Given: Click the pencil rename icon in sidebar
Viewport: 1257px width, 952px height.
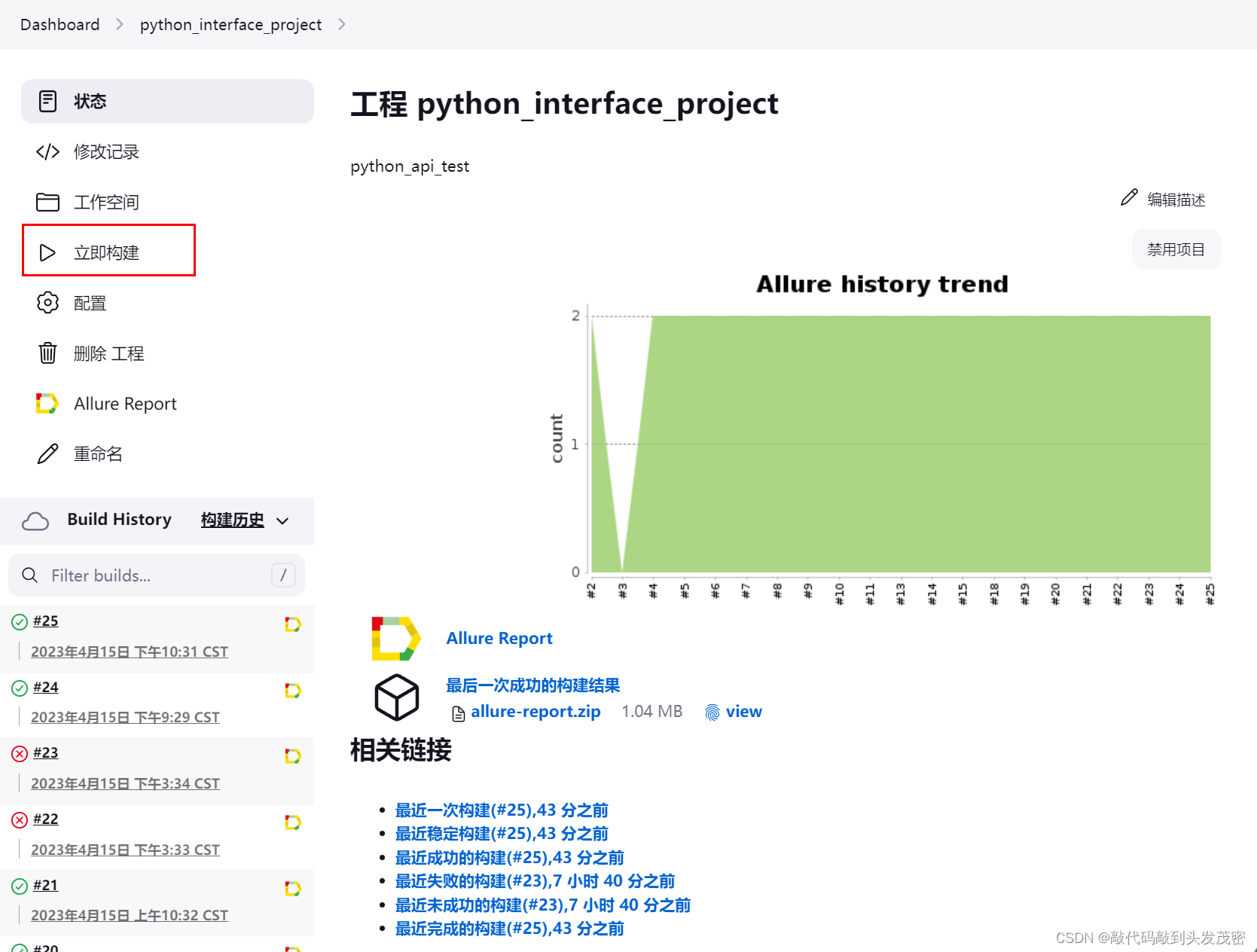Looking at the screenshot, I should tap(47, 454).
